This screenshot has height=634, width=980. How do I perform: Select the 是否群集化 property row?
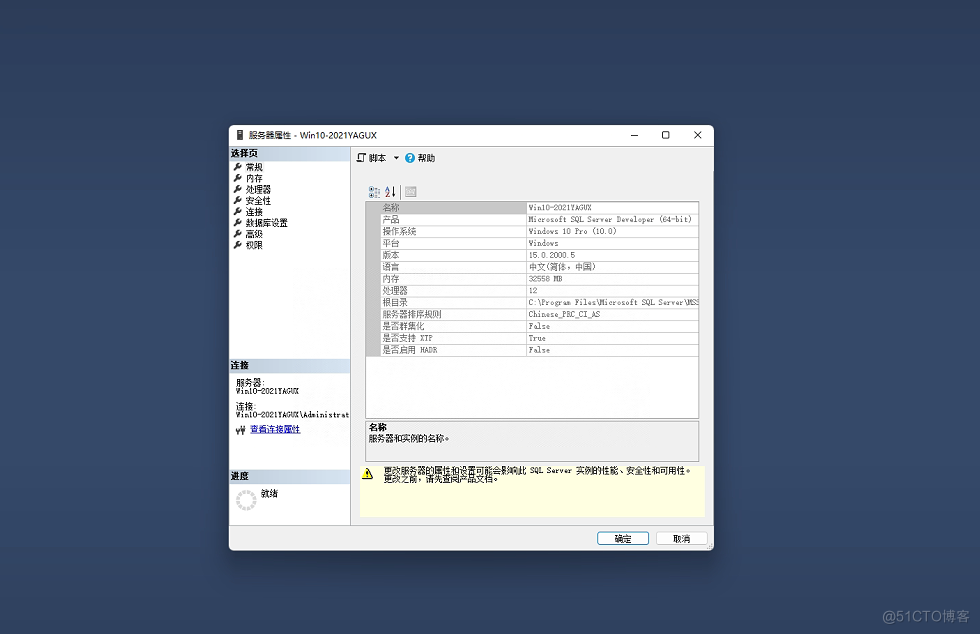pyautogui.click(x=532, y=326)
